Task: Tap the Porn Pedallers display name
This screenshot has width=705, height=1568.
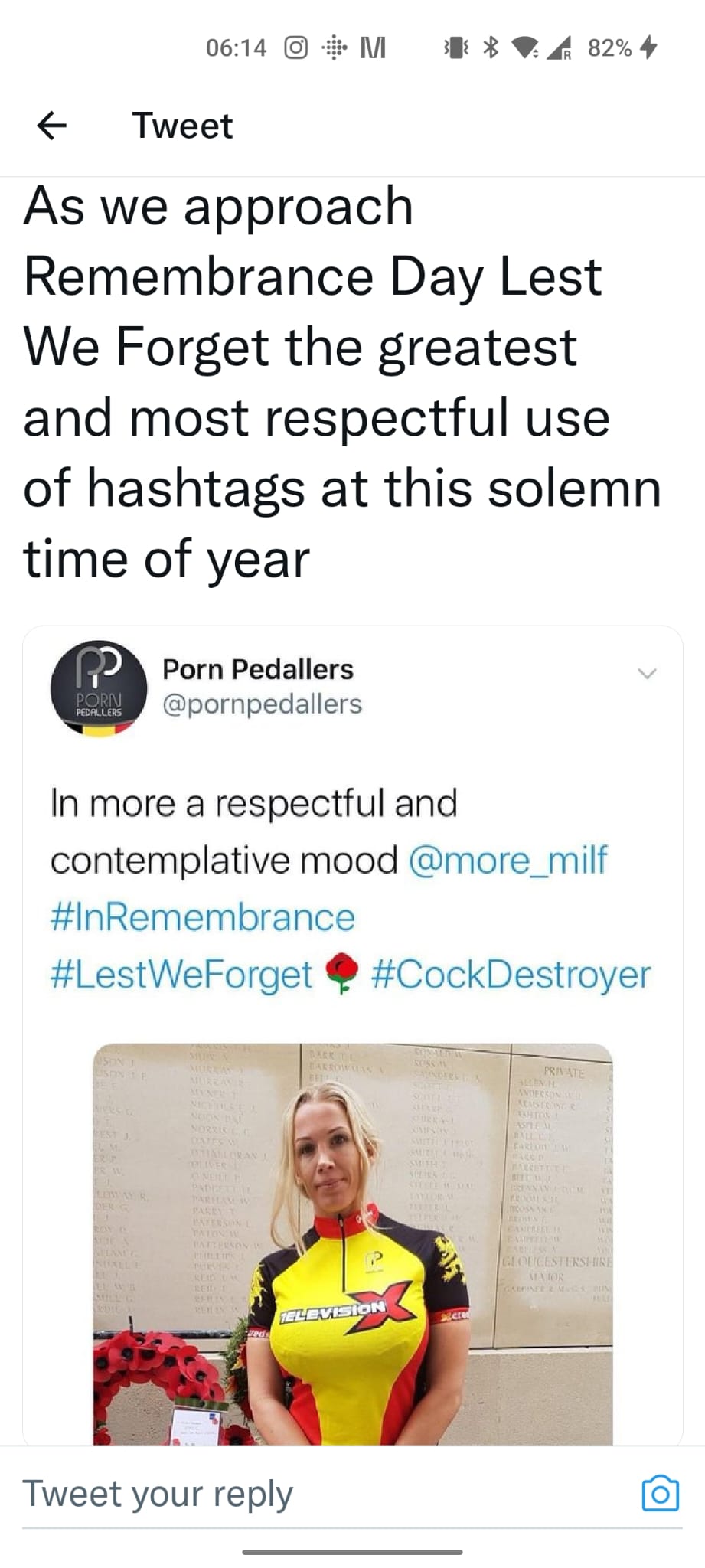Action: pyautogui.click(x=258, y=669)
